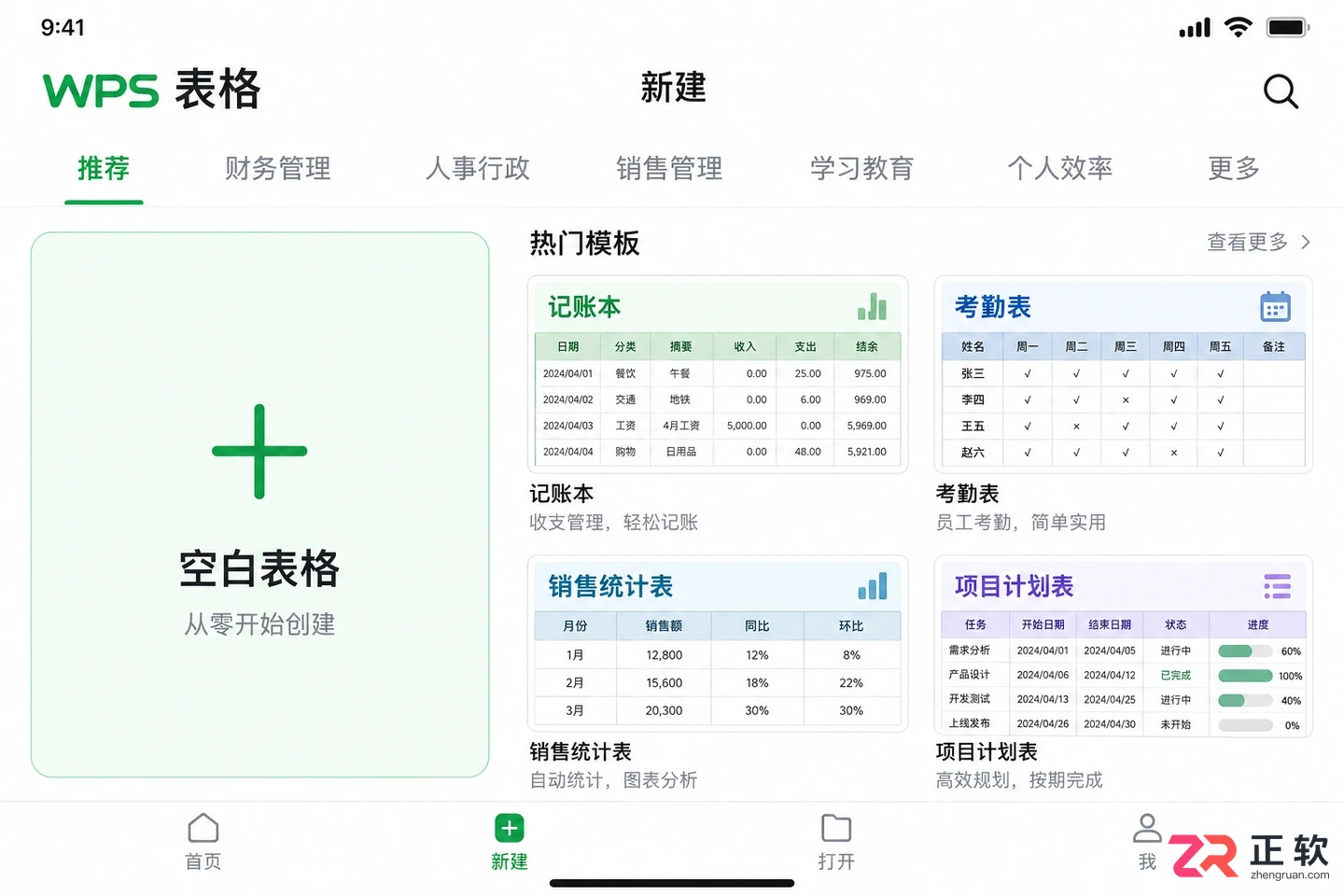1344x896 pixels.
Task: Open the 考勤表 template thumbnail
Action: coord(1124,374)
